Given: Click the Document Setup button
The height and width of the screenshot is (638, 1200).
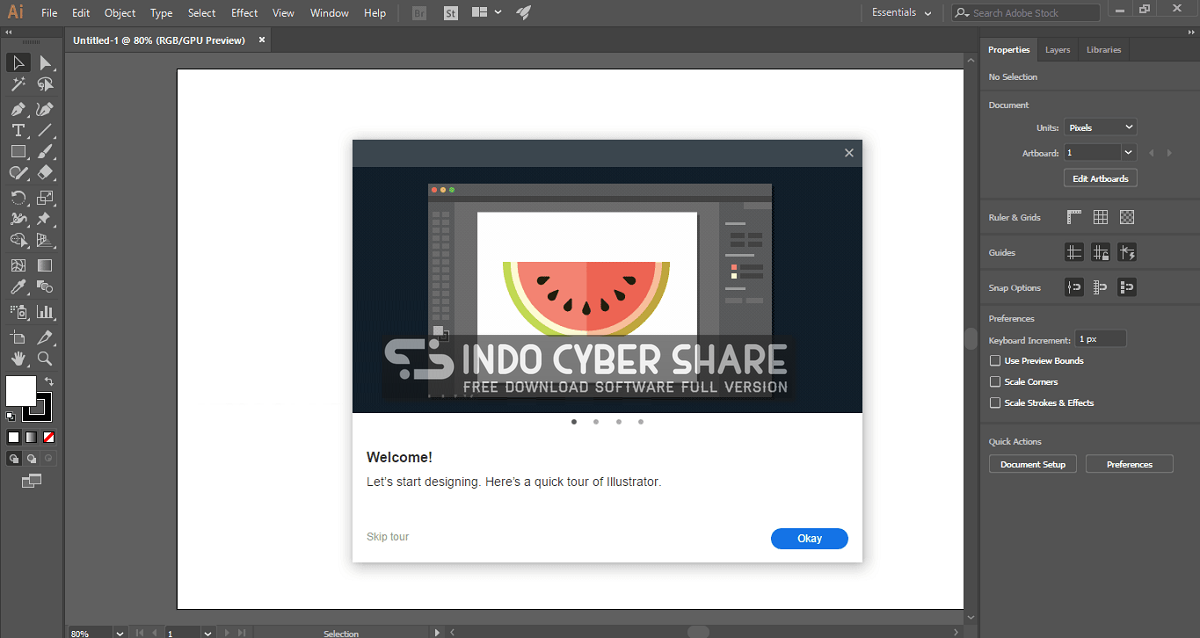Looking at the screenshot, I should [x=1033, y=464].
